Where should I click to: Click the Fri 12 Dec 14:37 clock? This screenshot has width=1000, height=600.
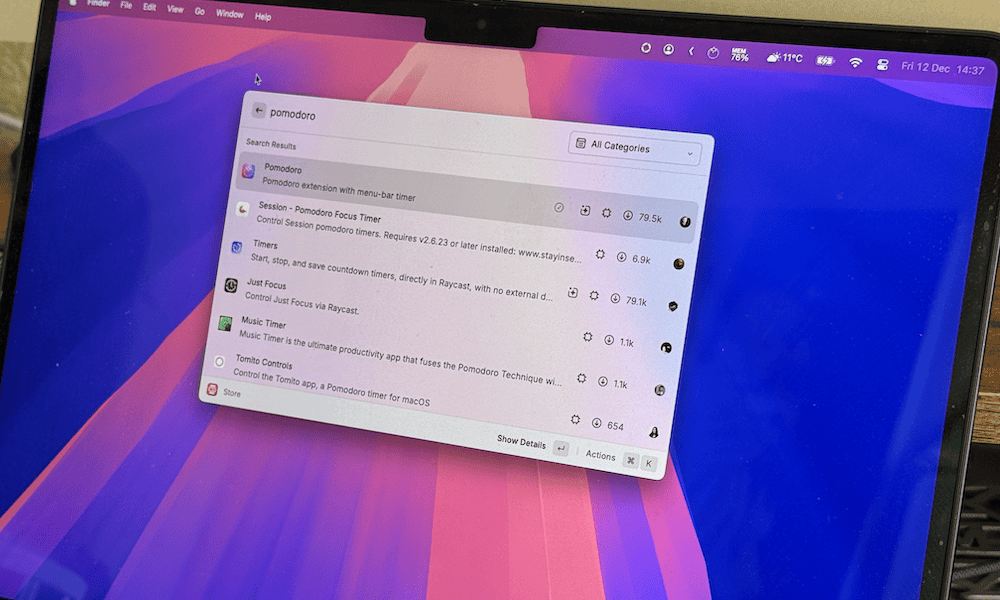click(943, 68)
